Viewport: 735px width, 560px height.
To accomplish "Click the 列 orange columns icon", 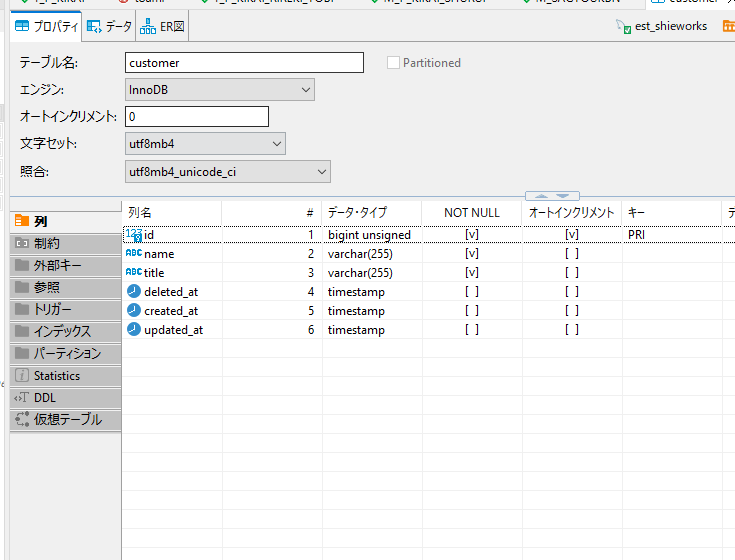I will 22,220.
